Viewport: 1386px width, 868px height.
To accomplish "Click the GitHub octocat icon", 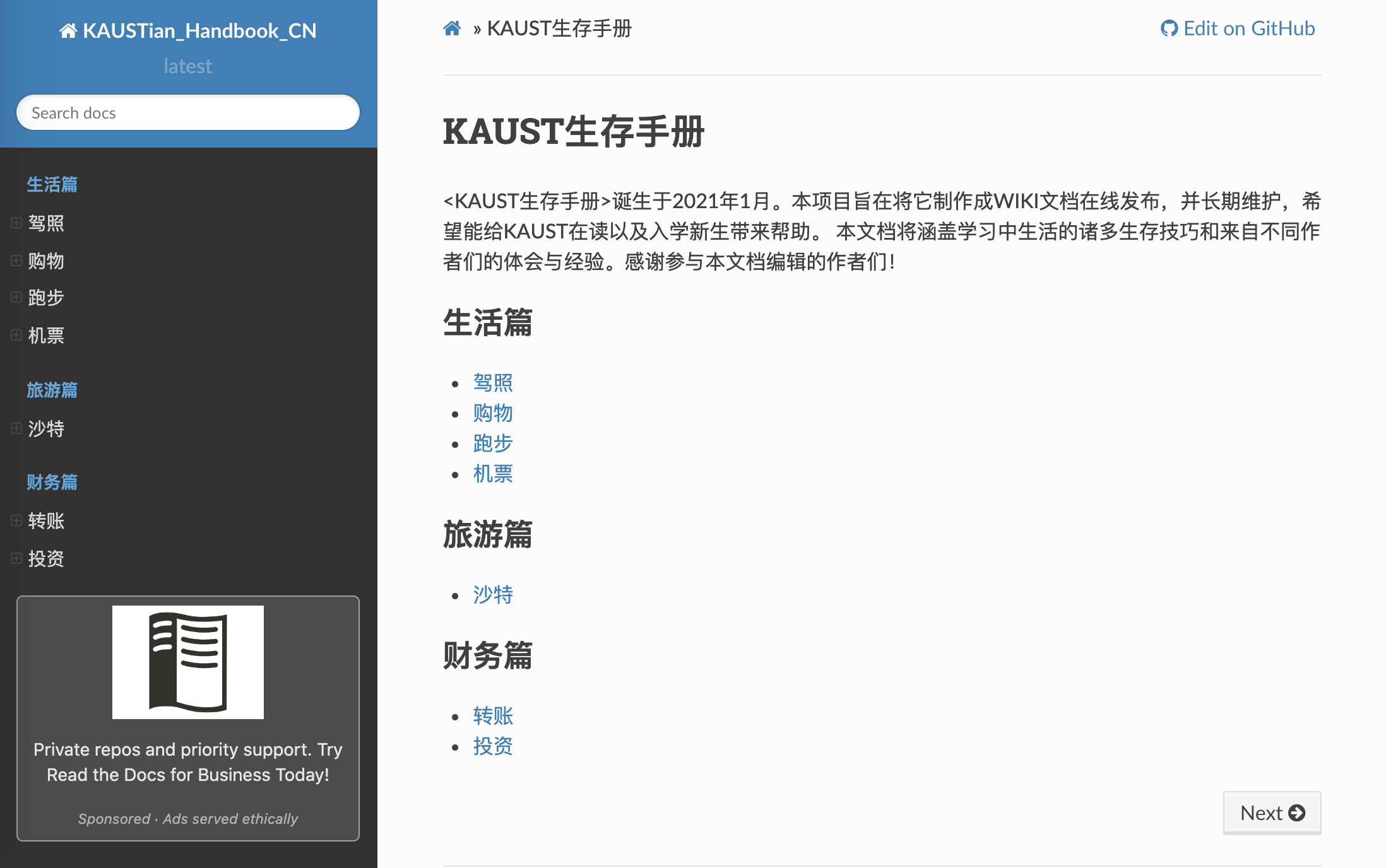I will (1169, 28).
